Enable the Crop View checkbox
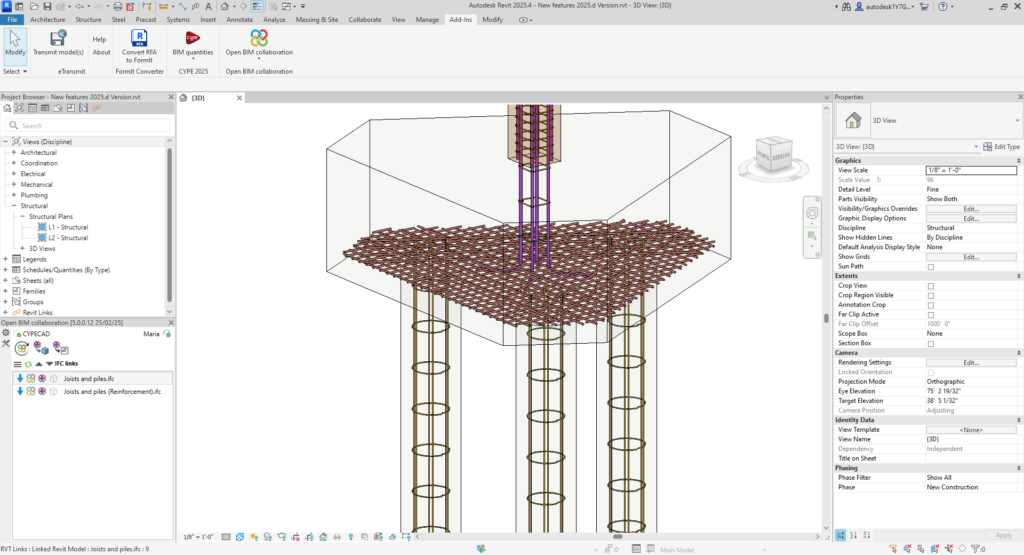The height and width of the screenshot is (555, 1024). [x=931, y=286]
